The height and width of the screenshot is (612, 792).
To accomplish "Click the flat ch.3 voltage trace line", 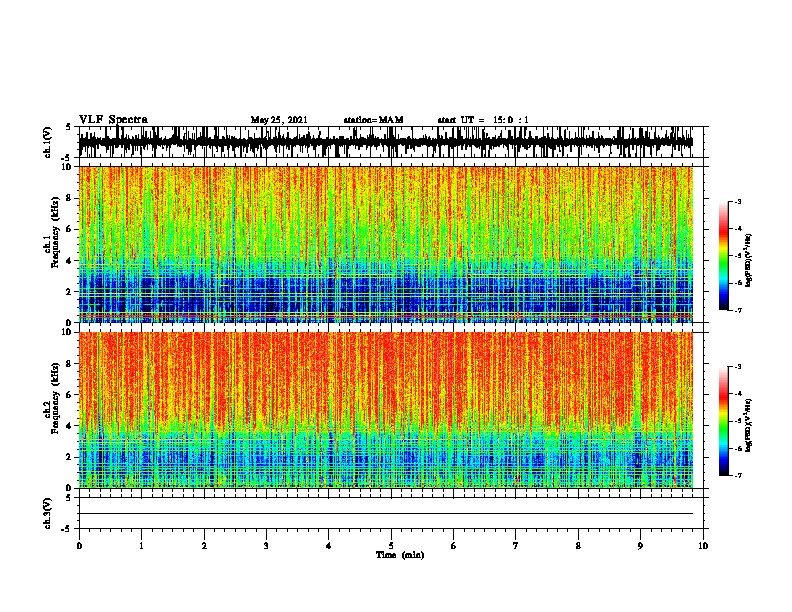I will coord(386,514).
